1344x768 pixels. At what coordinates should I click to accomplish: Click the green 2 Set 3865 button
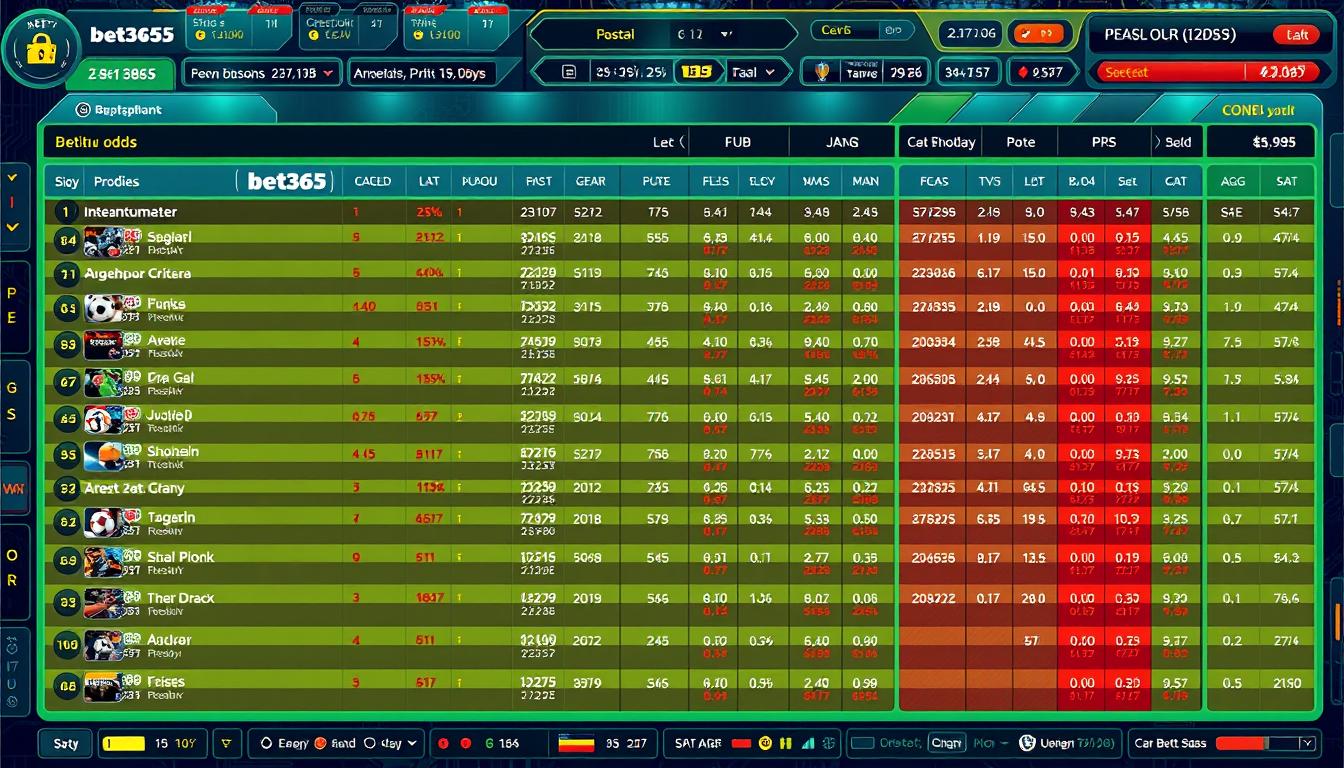(x=122, y=74)
